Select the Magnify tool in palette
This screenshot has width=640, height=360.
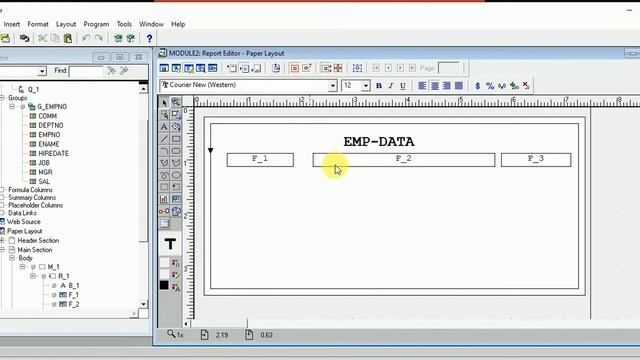coord(176,102)
